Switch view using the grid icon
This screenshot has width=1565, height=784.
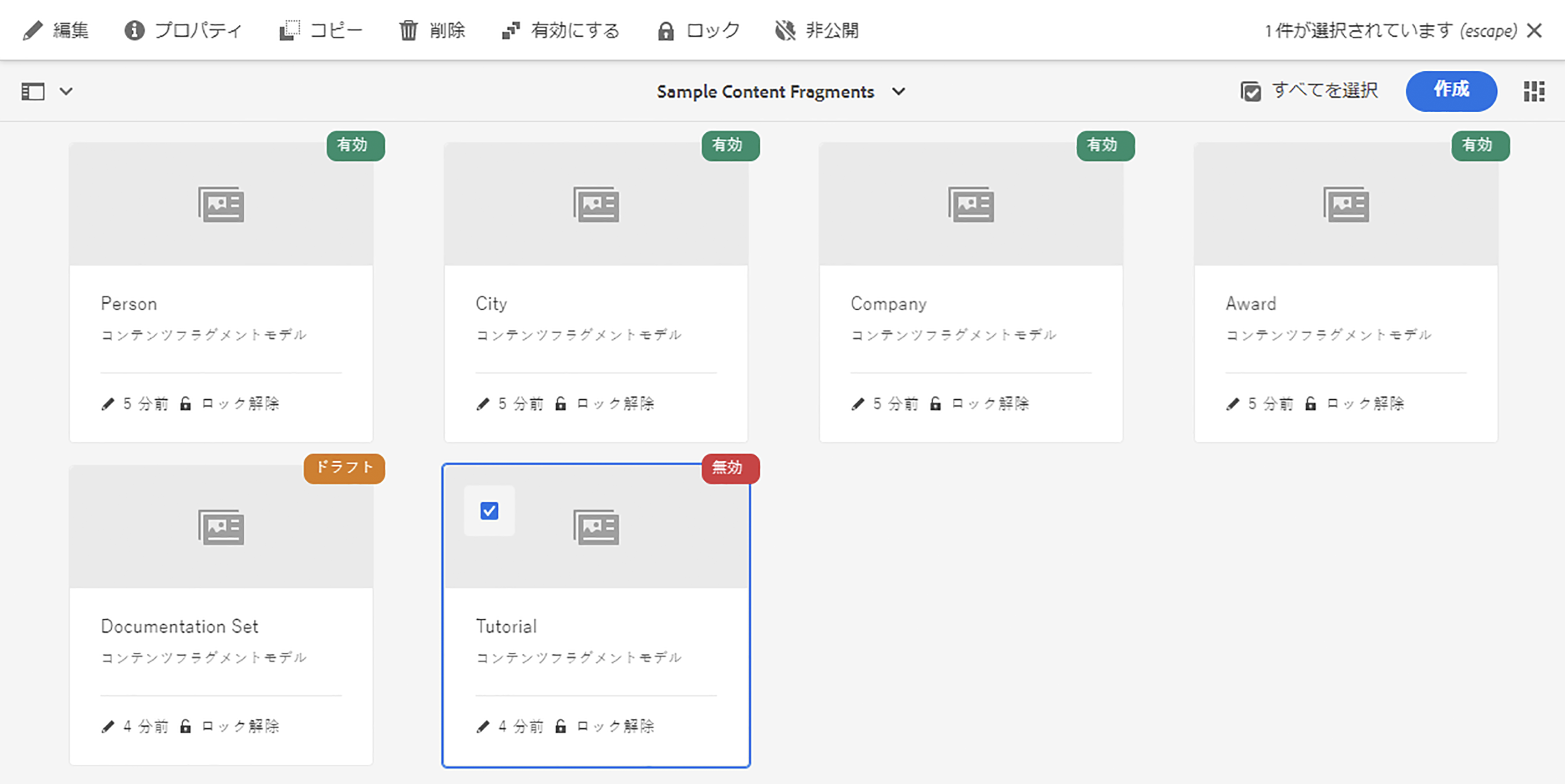click(1534, 91)
